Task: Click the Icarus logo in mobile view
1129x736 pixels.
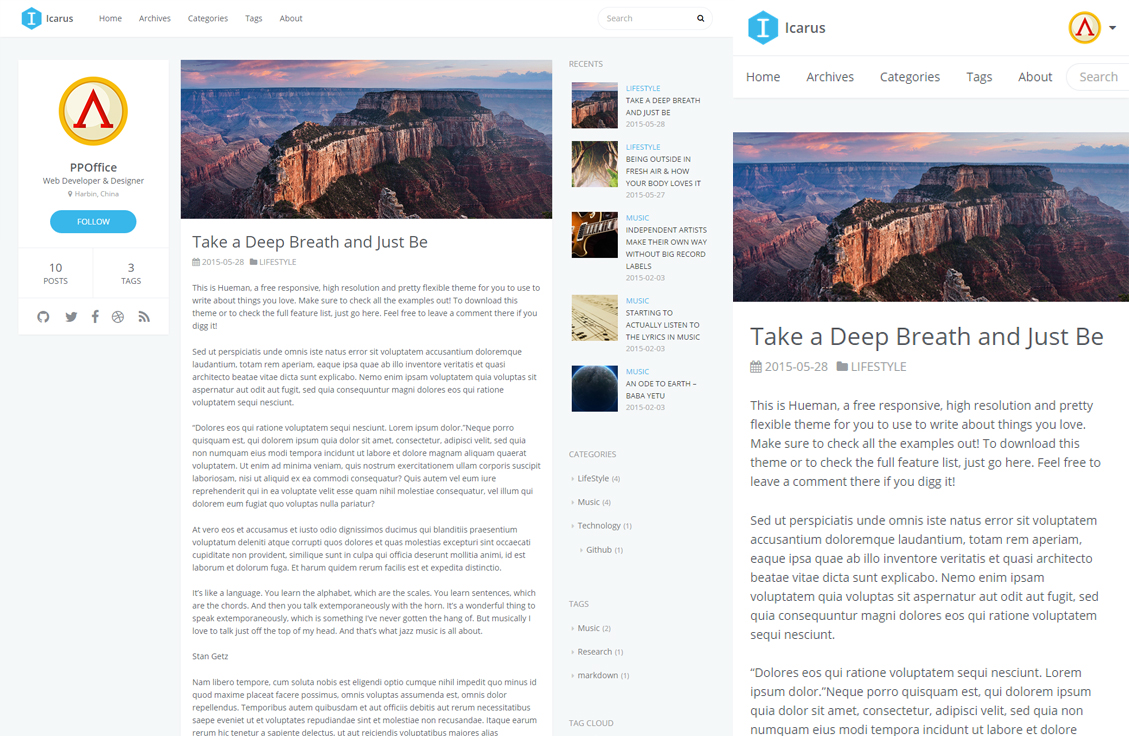Action: click(763, 28)
